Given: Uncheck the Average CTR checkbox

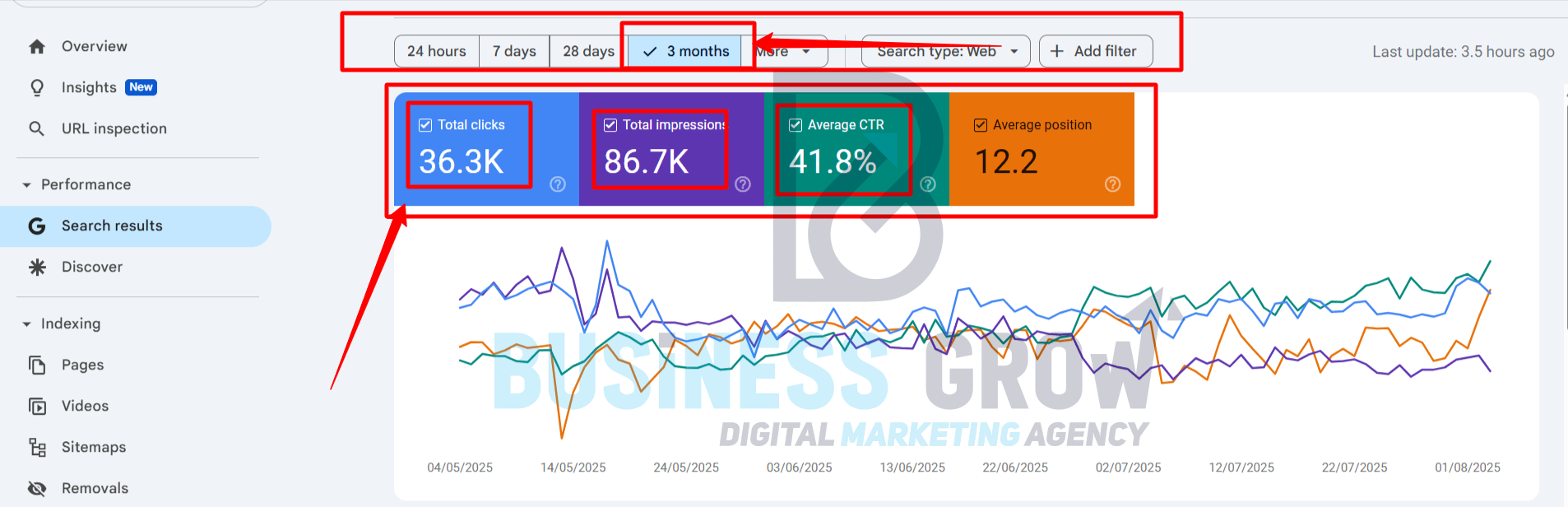Looking at the screenshot, I should pyautogui.click(x=796, y=125).
